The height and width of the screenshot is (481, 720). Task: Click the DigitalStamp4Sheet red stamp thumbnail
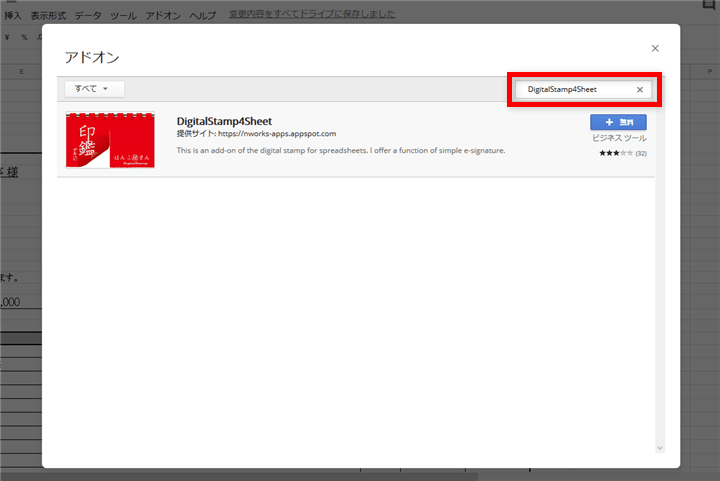109,140
